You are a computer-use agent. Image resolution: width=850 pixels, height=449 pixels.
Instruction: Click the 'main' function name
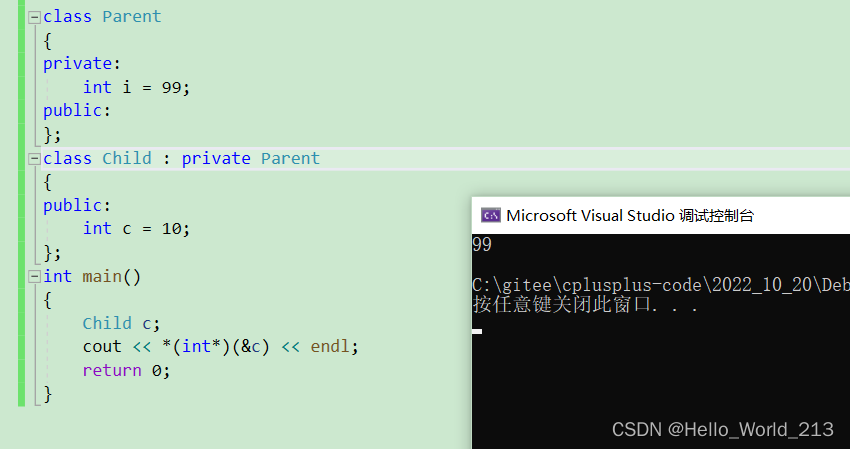click(102, 277)
